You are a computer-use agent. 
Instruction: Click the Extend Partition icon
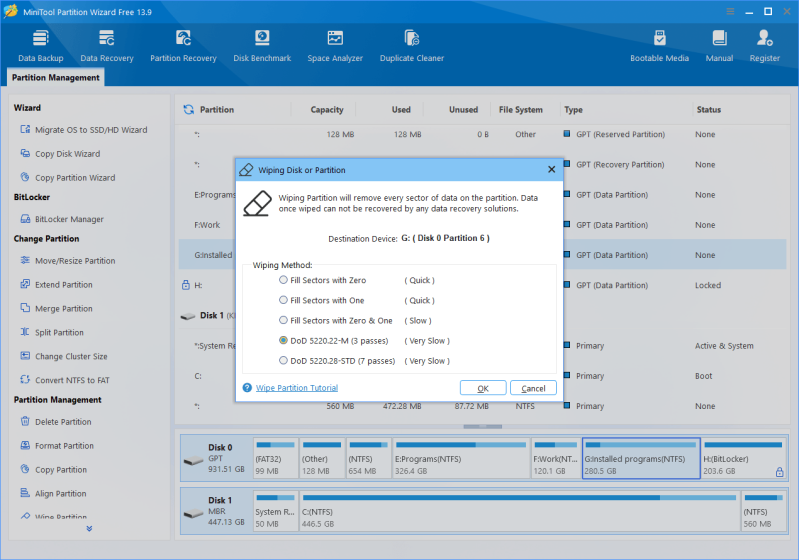tap(25, 284)
